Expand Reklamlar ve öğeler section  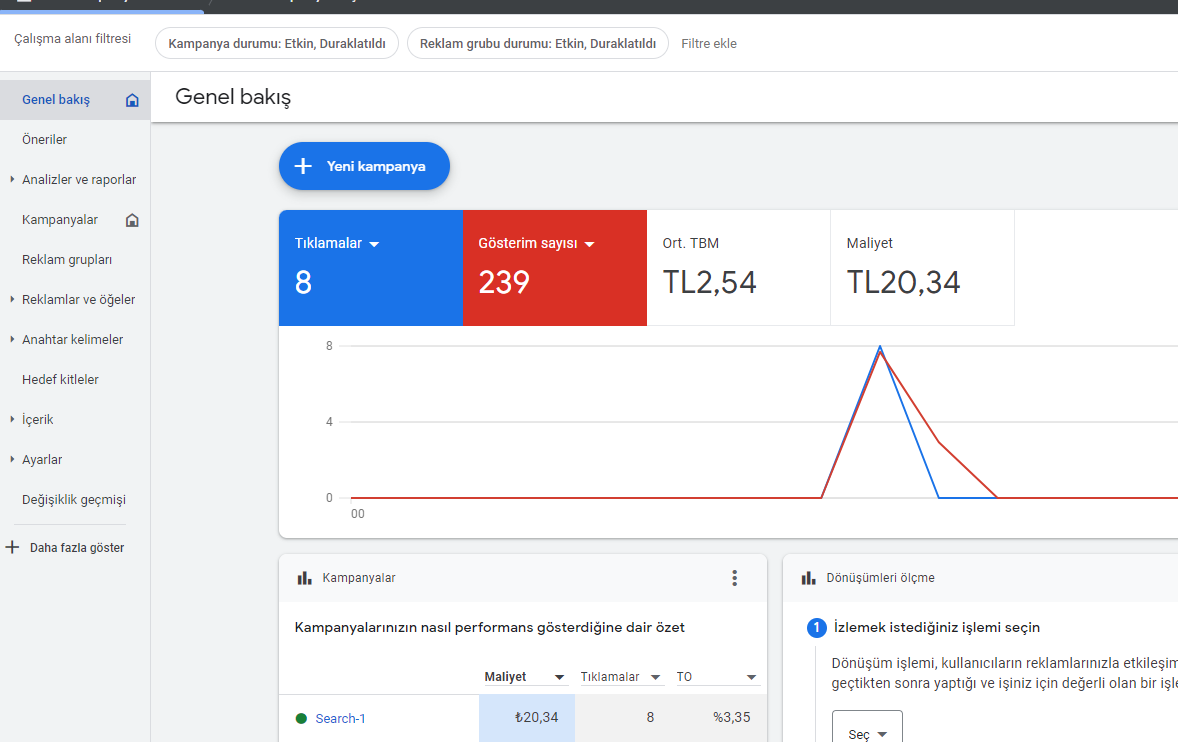(12, 300)
